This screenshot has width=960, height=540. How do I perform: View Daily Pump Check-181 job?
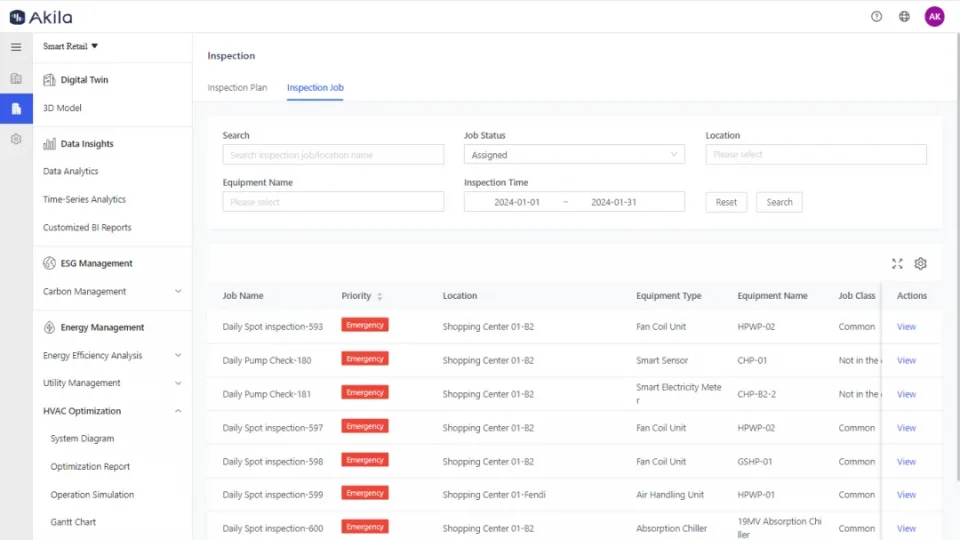906,394
